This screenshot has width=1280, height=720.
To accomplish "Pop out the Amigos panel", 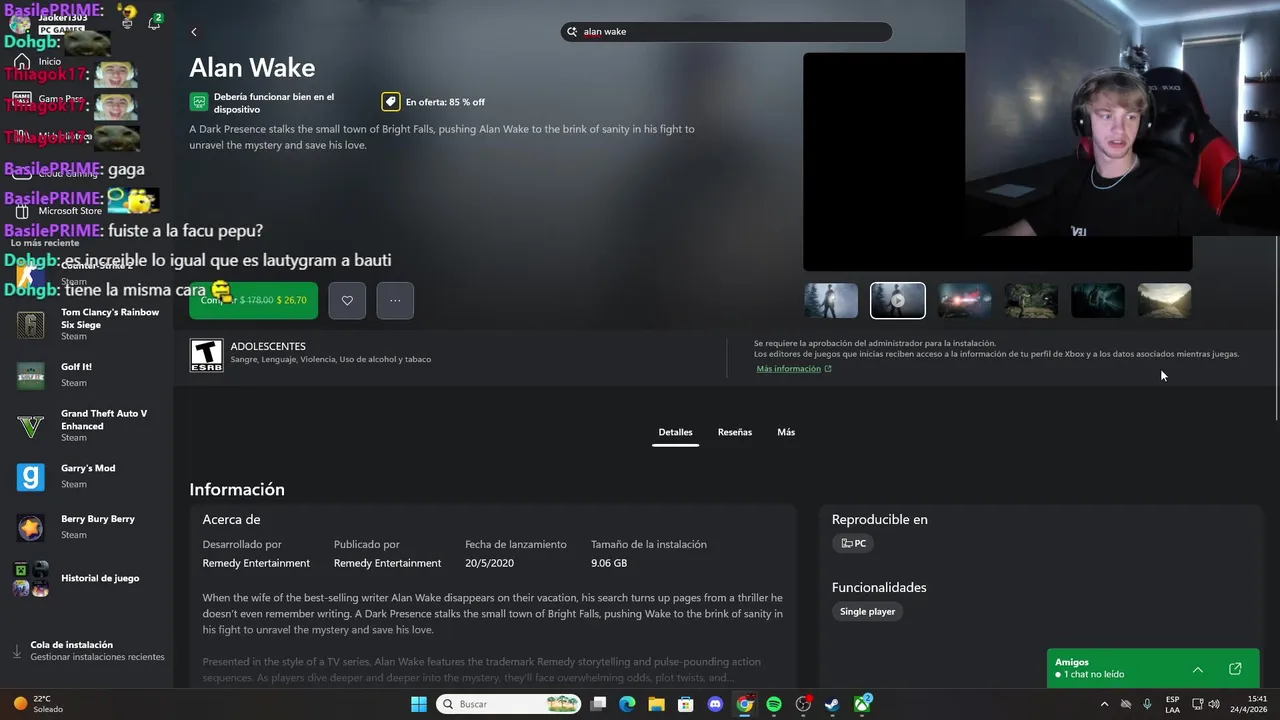I will coord(1235,669).
